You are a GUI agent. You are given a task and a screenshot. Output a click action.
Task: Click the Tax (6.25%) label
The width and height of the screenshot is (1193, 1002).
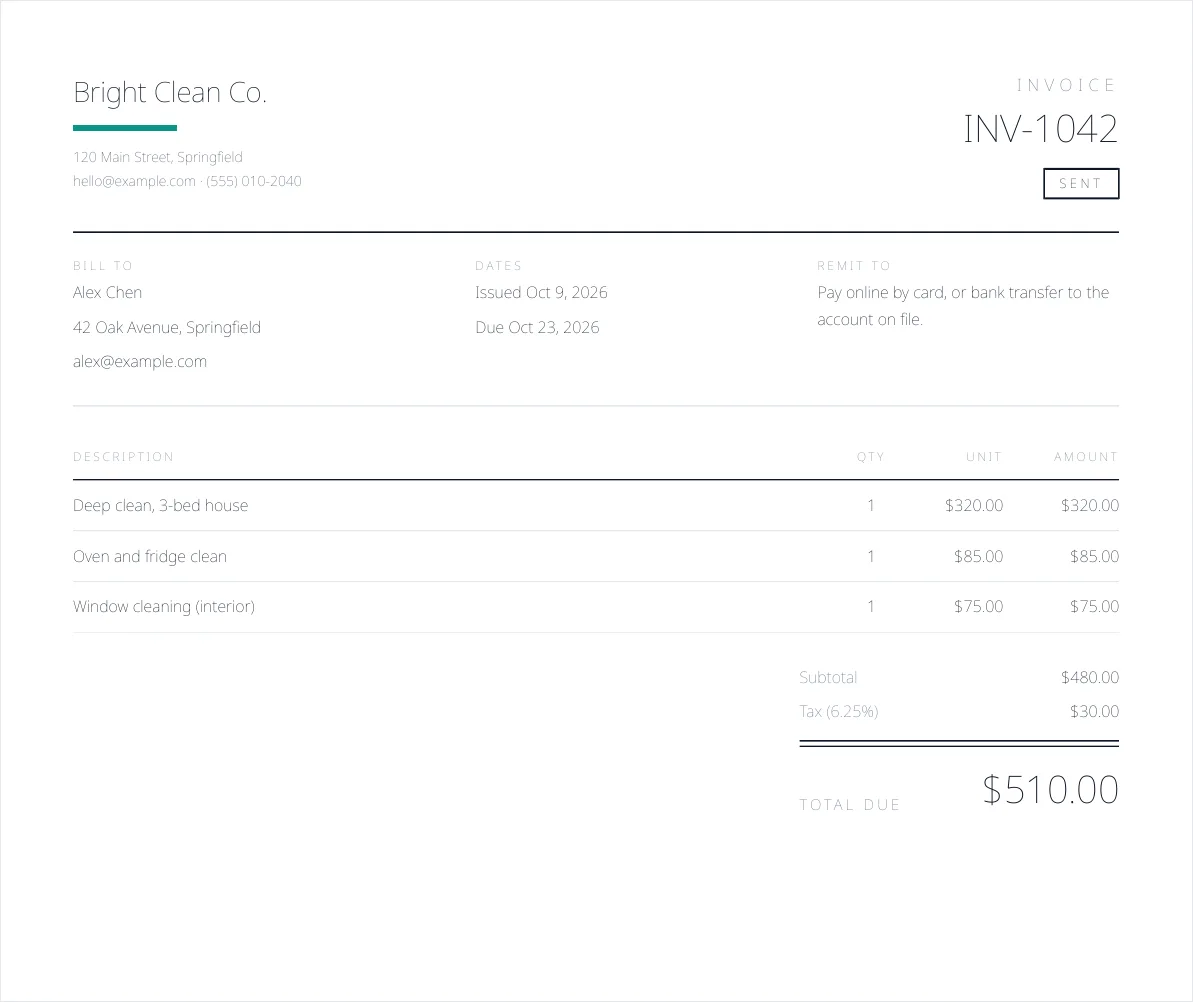(838, 711)
